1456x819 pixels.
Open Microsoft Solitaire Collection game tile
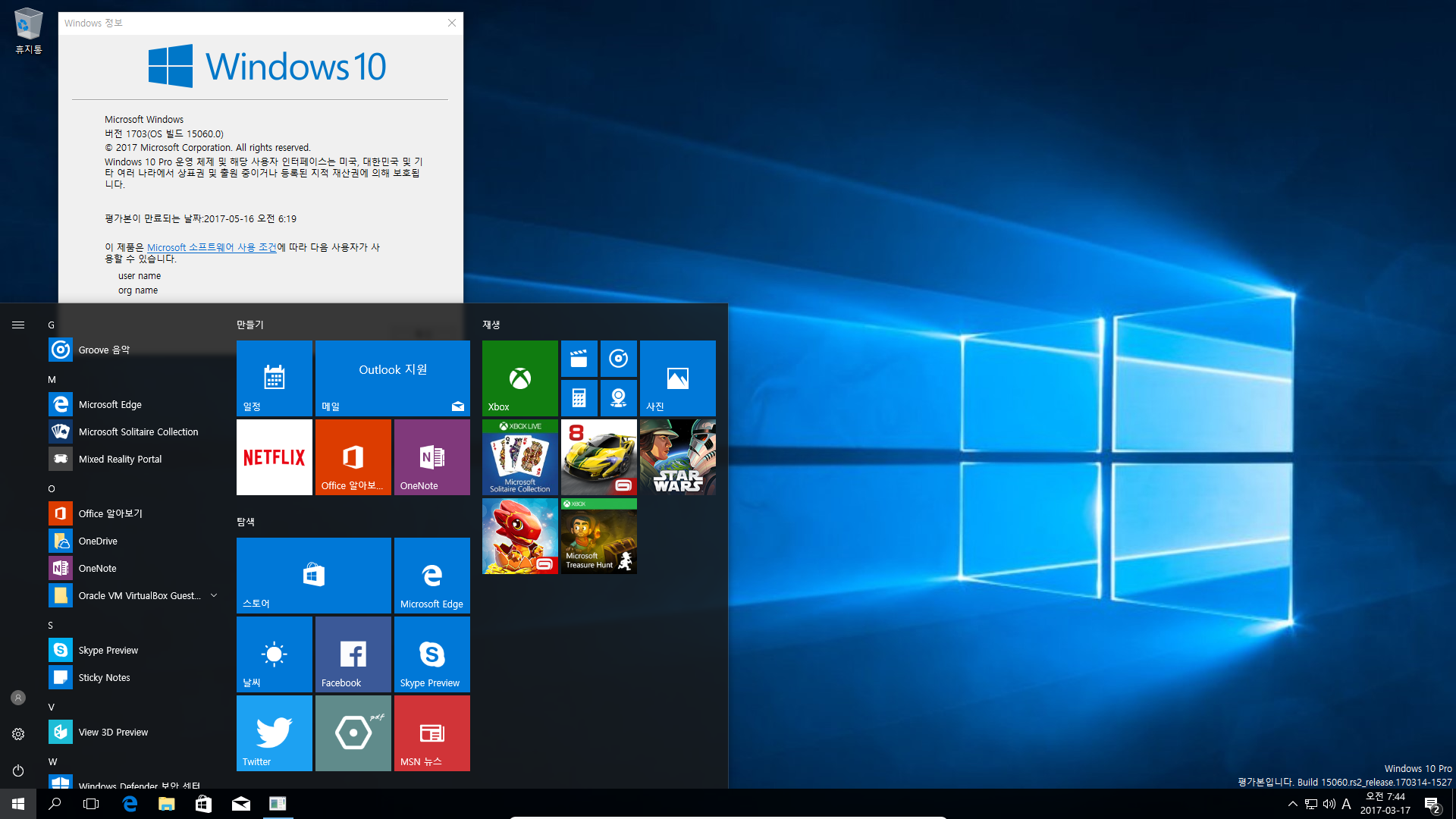point(520,457)
